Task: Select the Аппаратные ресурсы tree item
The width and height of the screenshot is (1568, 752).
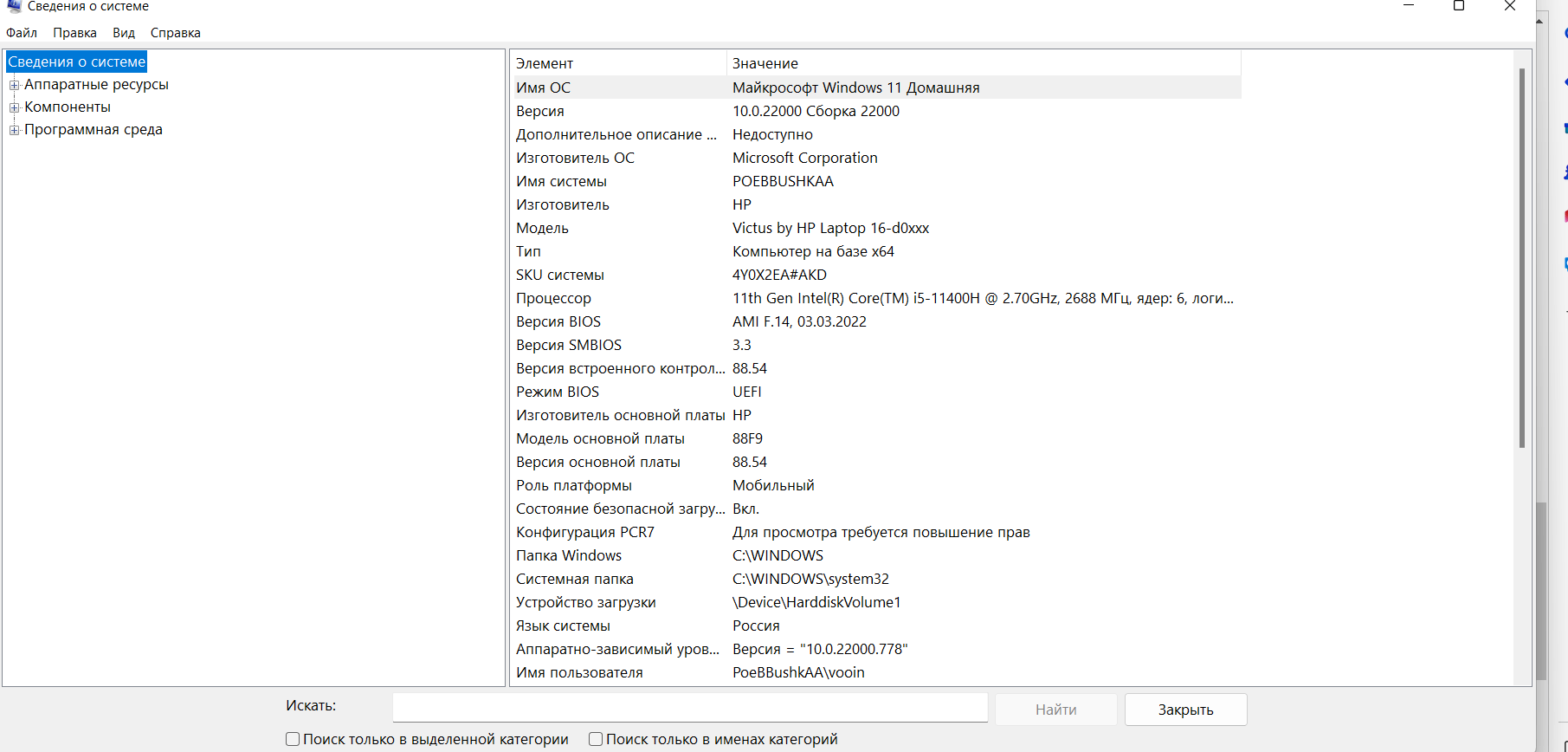Action: pyautogui.click(x=96, y=84)
